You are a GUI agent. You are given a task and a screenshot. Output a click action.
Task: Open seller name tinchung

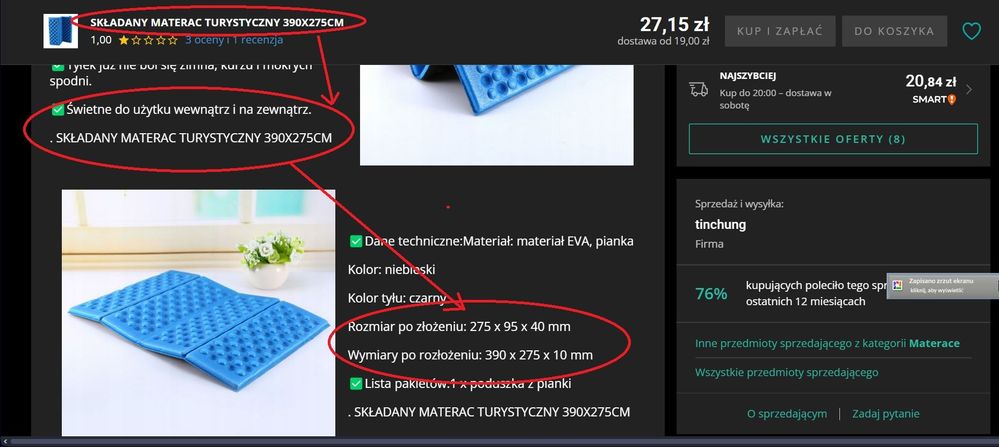coord(720,225)
